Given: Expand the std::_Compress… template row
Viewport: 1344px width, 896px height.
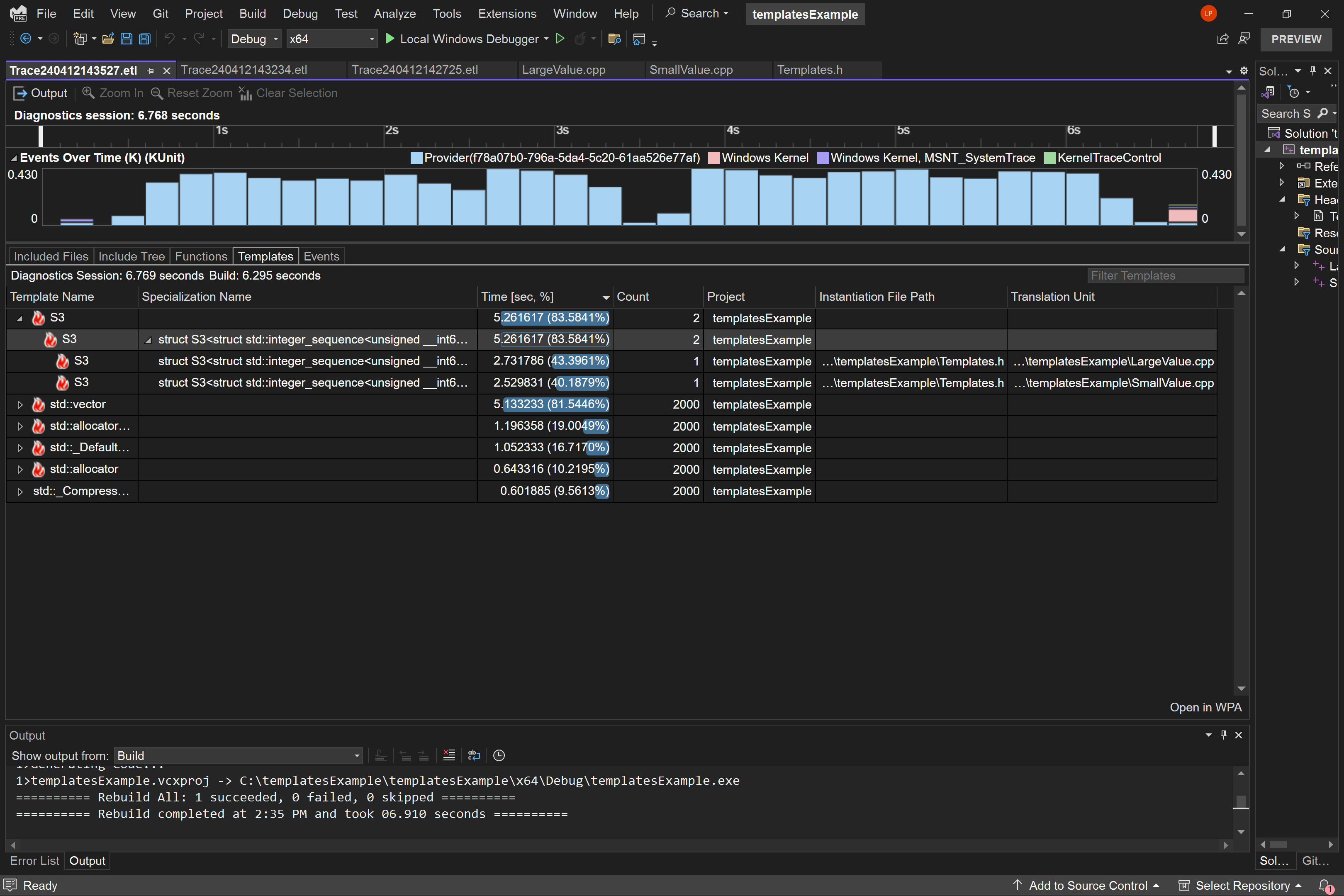Looking at the screenshot, I should 19,492.
